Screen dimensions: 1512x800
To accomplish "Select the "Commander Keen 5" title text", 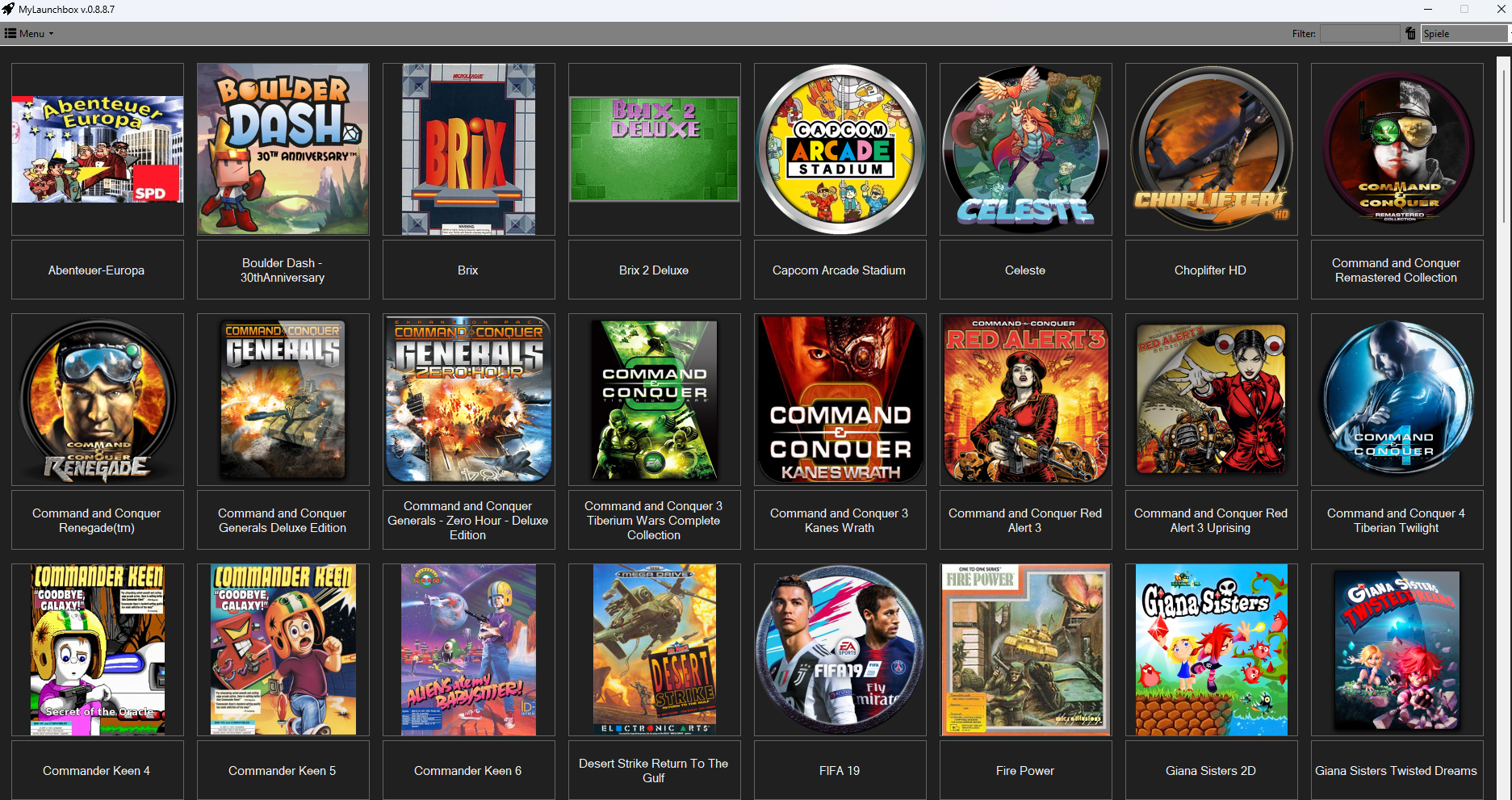I will click(x=283, y=771).
